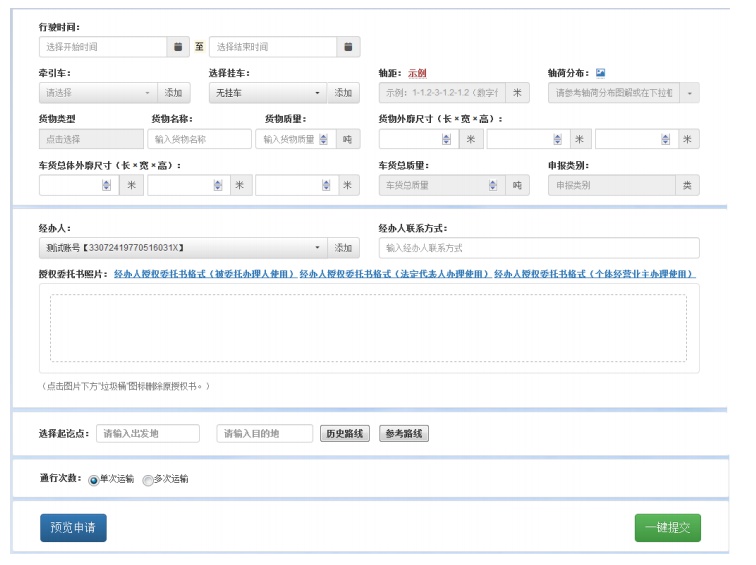
Task: Click the 货物质量 spinner arrows
Action: (x=323, y=140)
